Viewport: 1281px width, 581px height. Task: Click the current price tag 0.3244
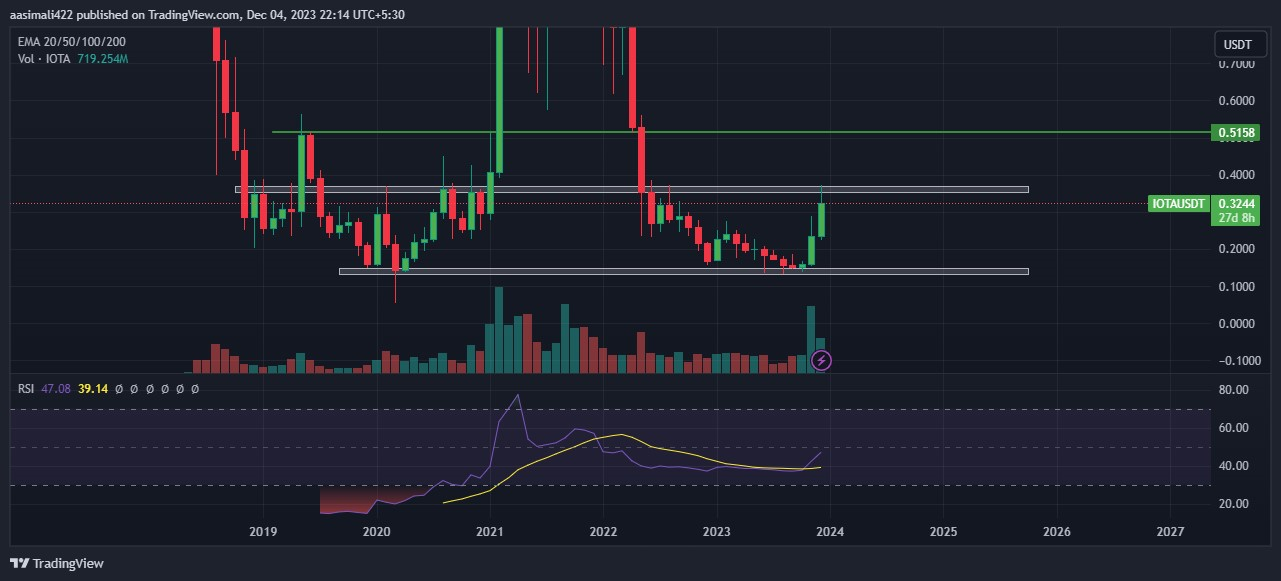pyautogui.click(x=1237, y=203)
